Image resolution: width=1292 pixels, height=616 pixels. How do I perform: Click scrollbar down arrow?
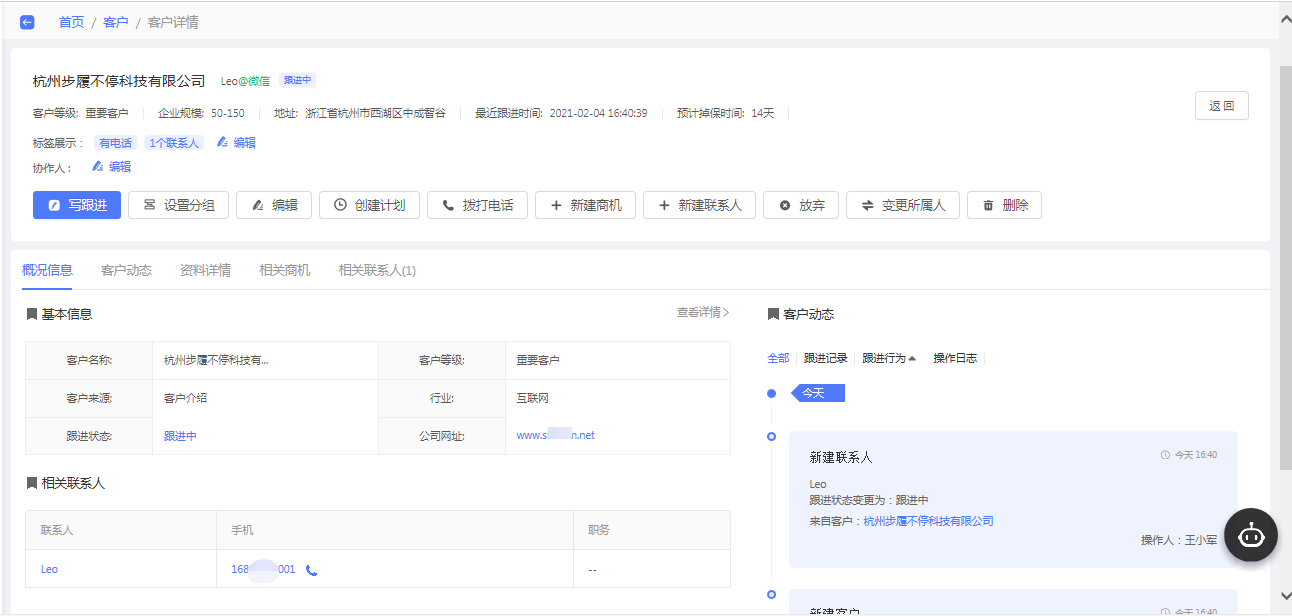pyautogui.click(x=1285, y=597)
